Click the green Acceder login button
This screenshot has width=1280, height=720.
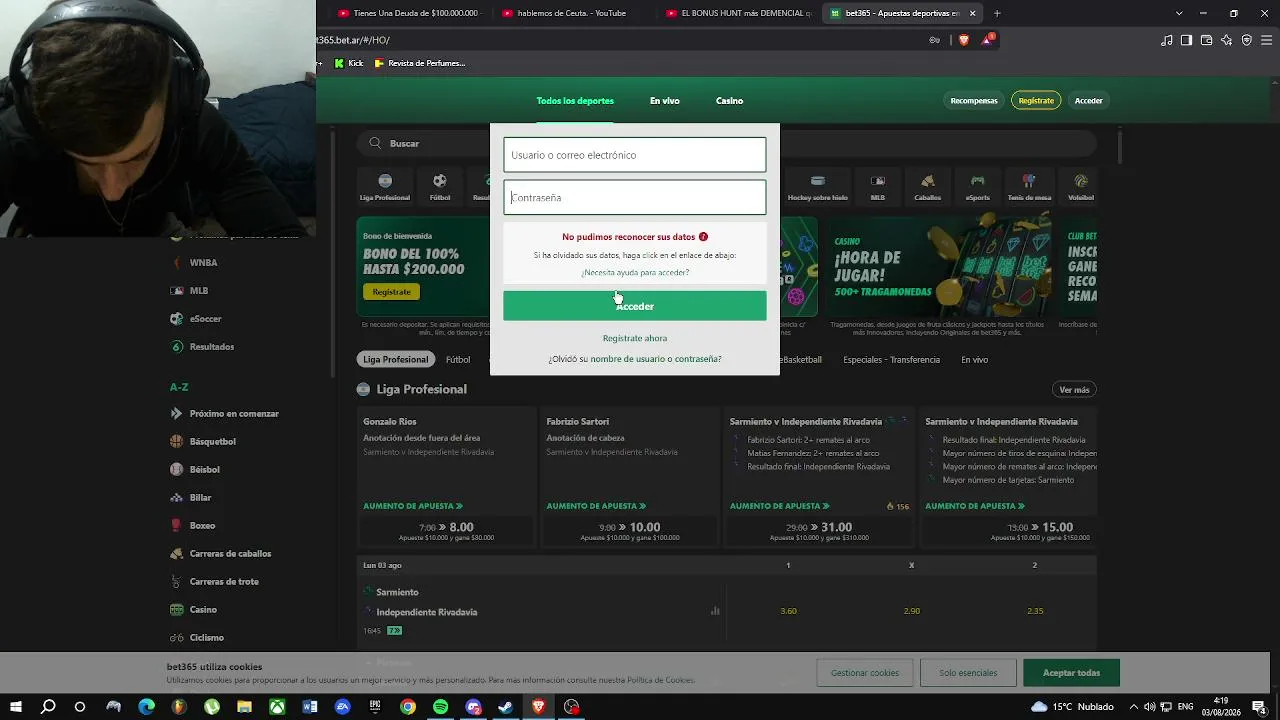point(635,306)
